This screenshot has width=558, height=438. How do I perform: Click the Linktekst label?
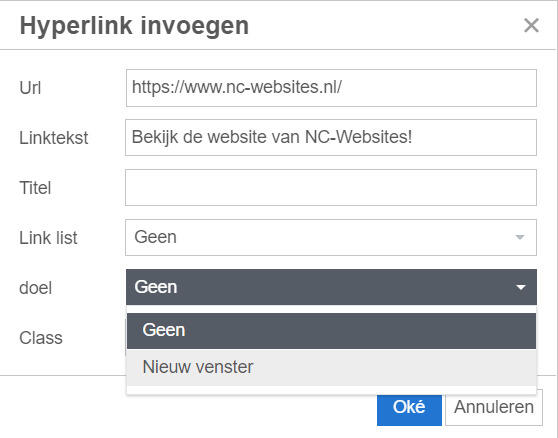click(54, 138)
